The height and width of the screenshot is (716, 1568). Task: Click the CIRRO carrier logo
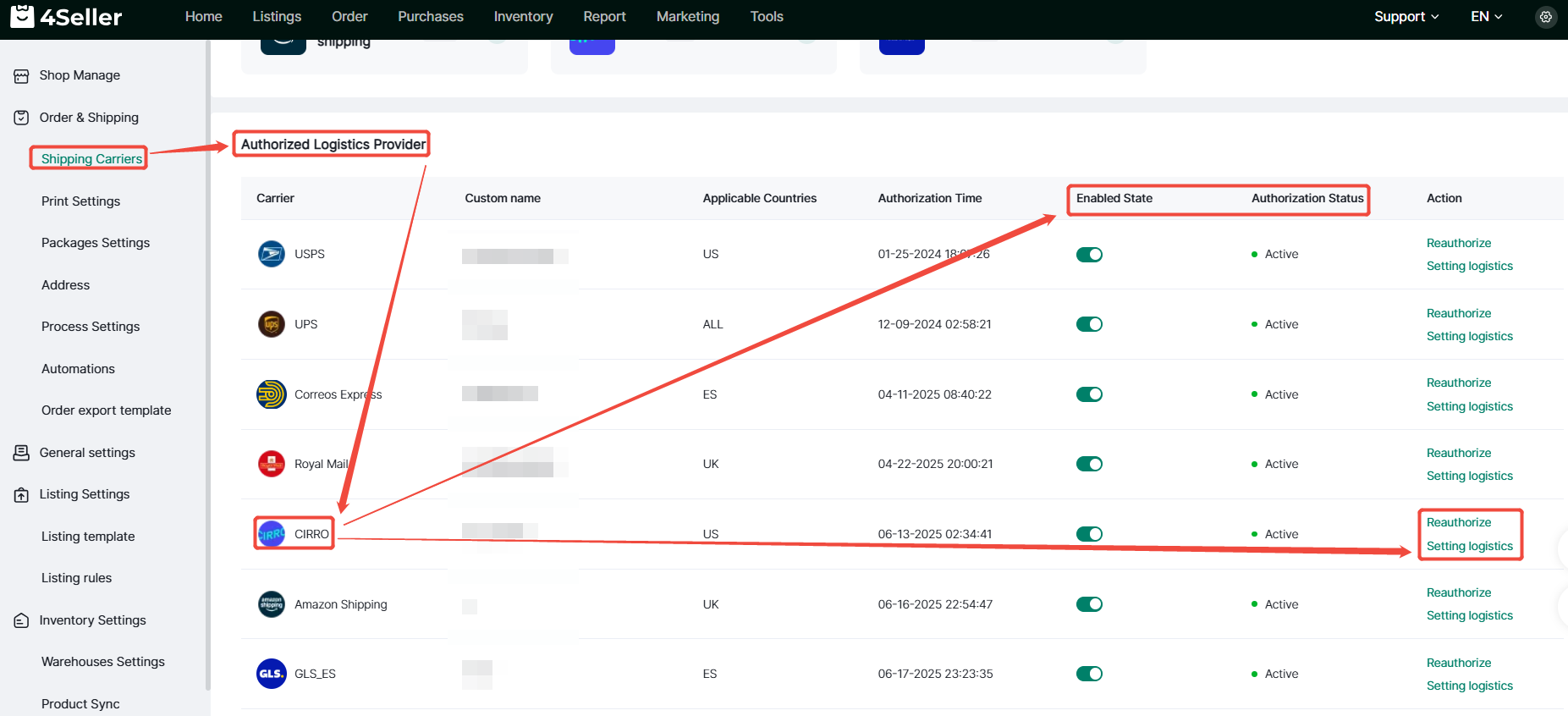[x=271, y=534]
